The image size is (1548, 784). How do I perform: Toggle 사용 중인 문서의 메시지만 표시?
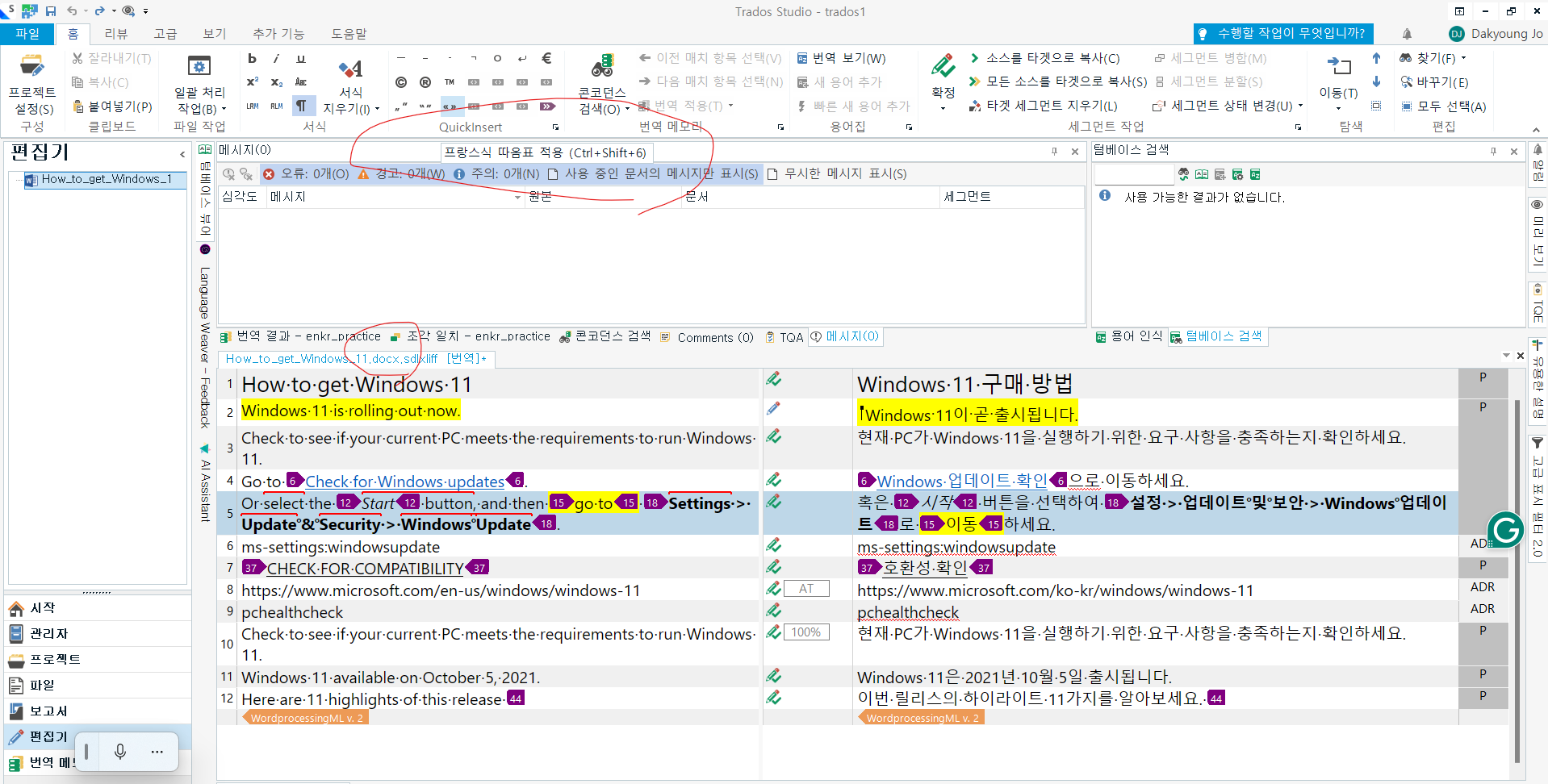click(653, 173)
